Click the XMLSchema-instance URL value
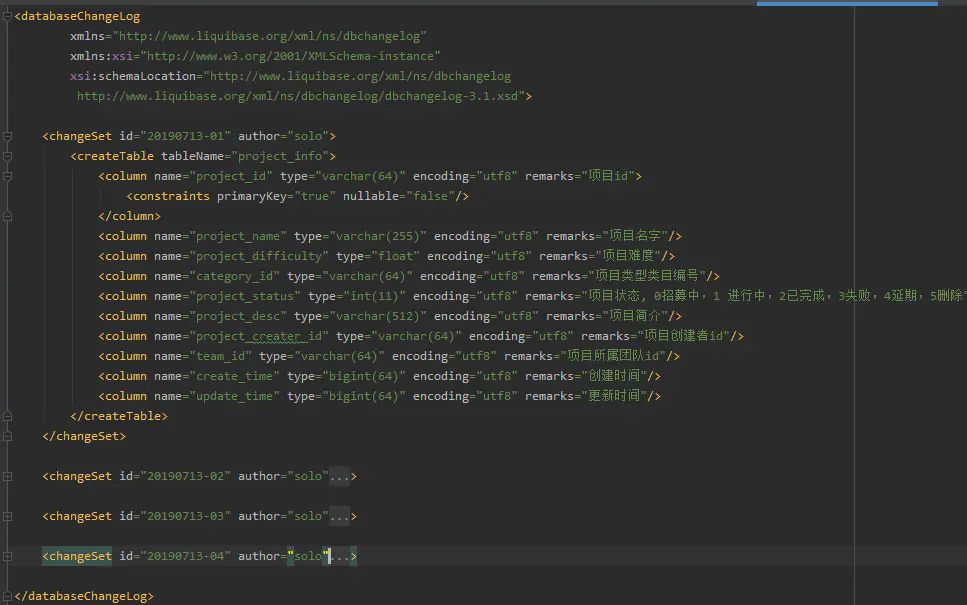The image size is (967, 605). [290, 56]
